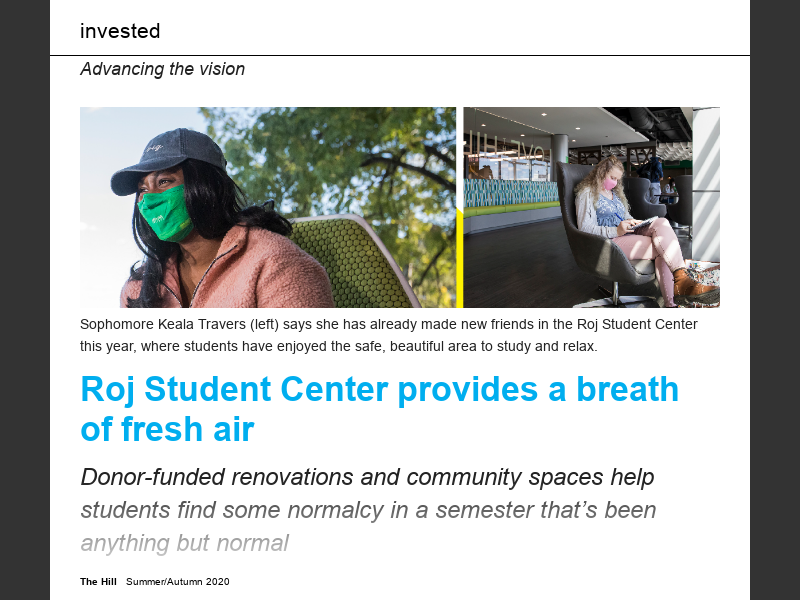800x600 pixels.
Task: Click the gray baseball cap on the woman
Action: (x=158, y=158)
